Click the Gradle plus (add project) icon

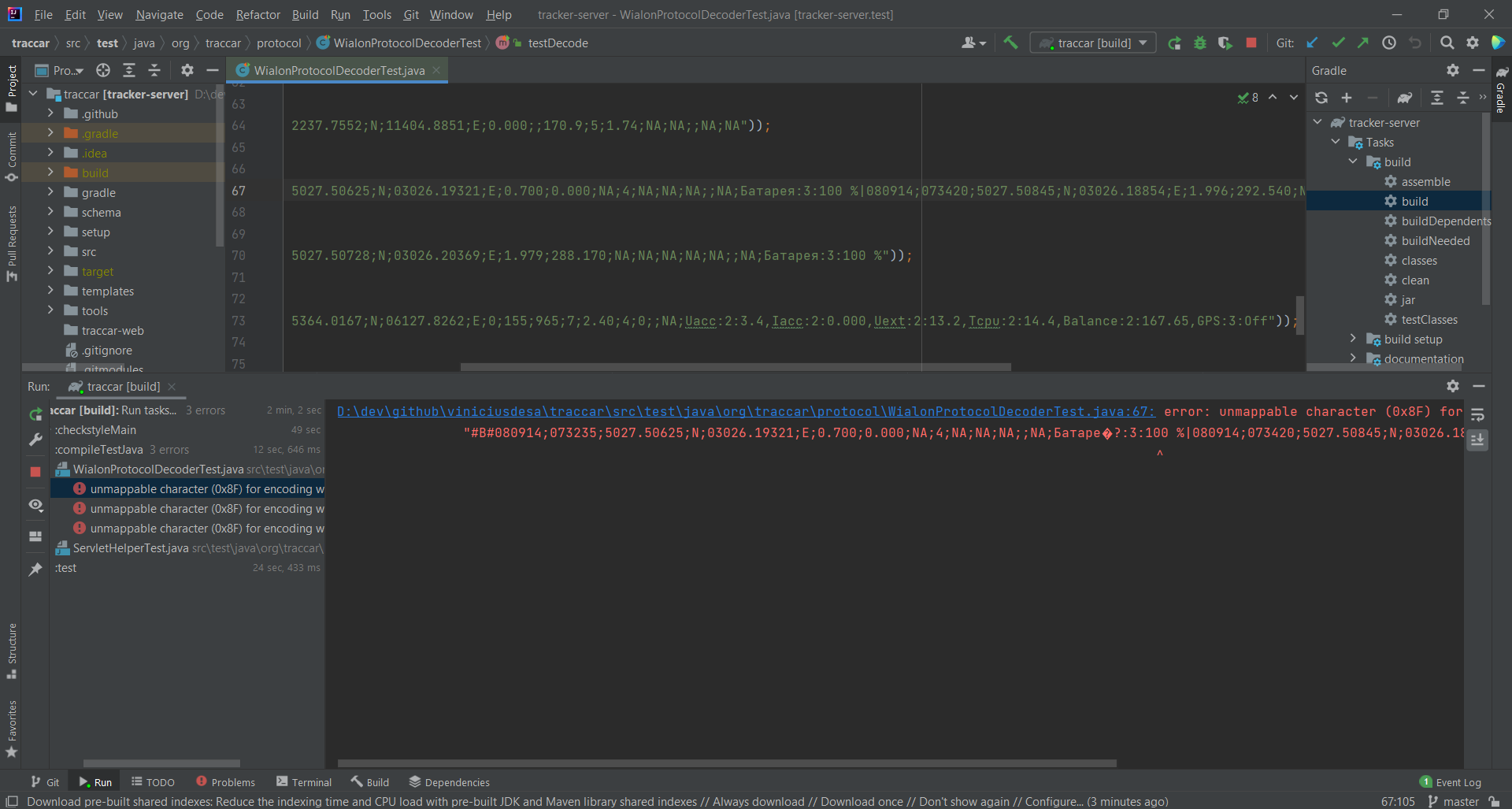1347,98
